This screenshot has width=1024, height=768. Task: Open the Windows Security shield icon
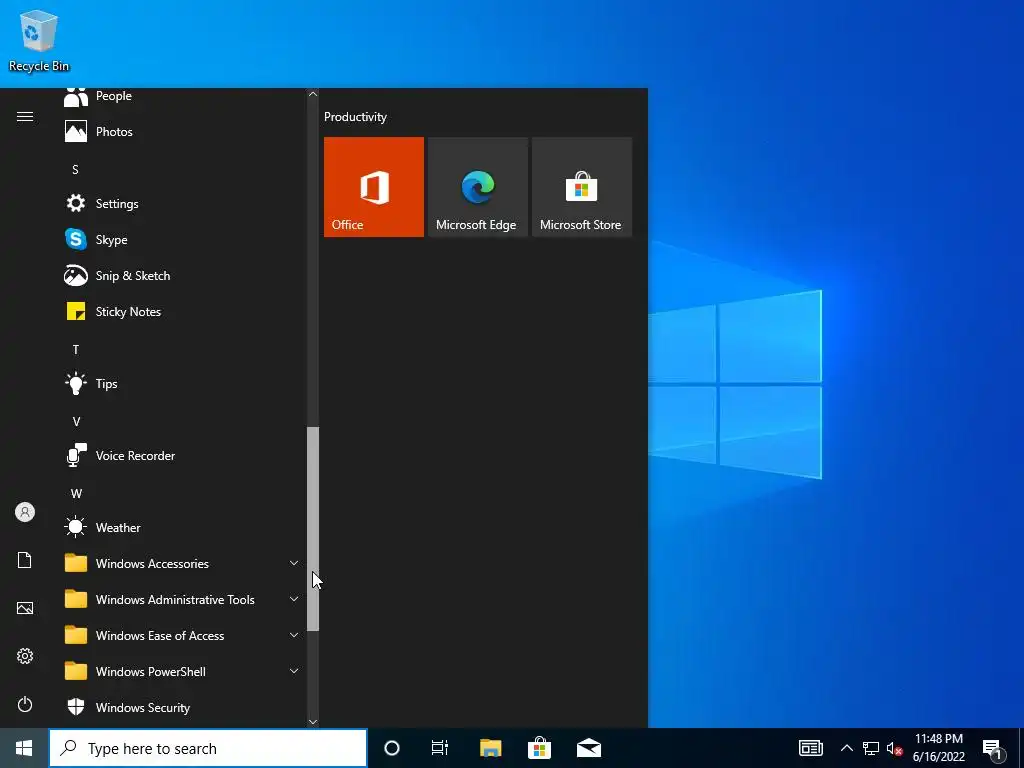[76, 707]
